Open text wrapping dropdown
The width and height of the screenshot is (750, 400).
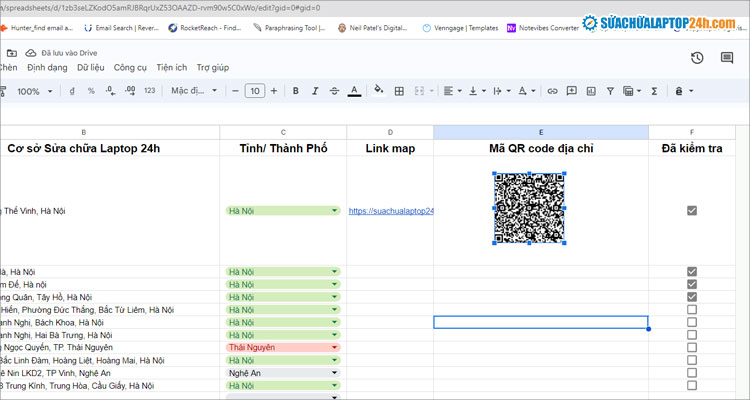point(501,91)
